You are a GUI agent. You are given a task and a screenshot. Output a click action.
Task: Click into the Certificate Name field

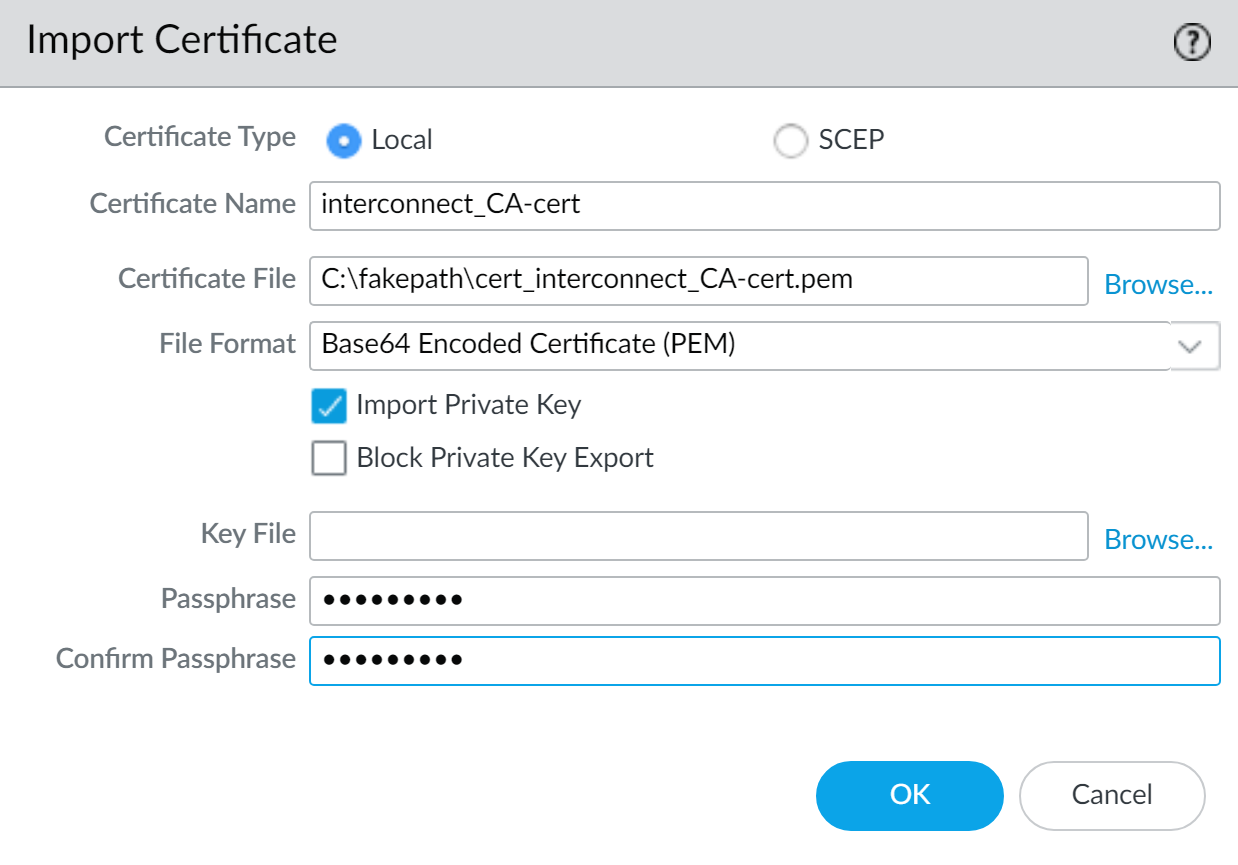pos(764,205)
